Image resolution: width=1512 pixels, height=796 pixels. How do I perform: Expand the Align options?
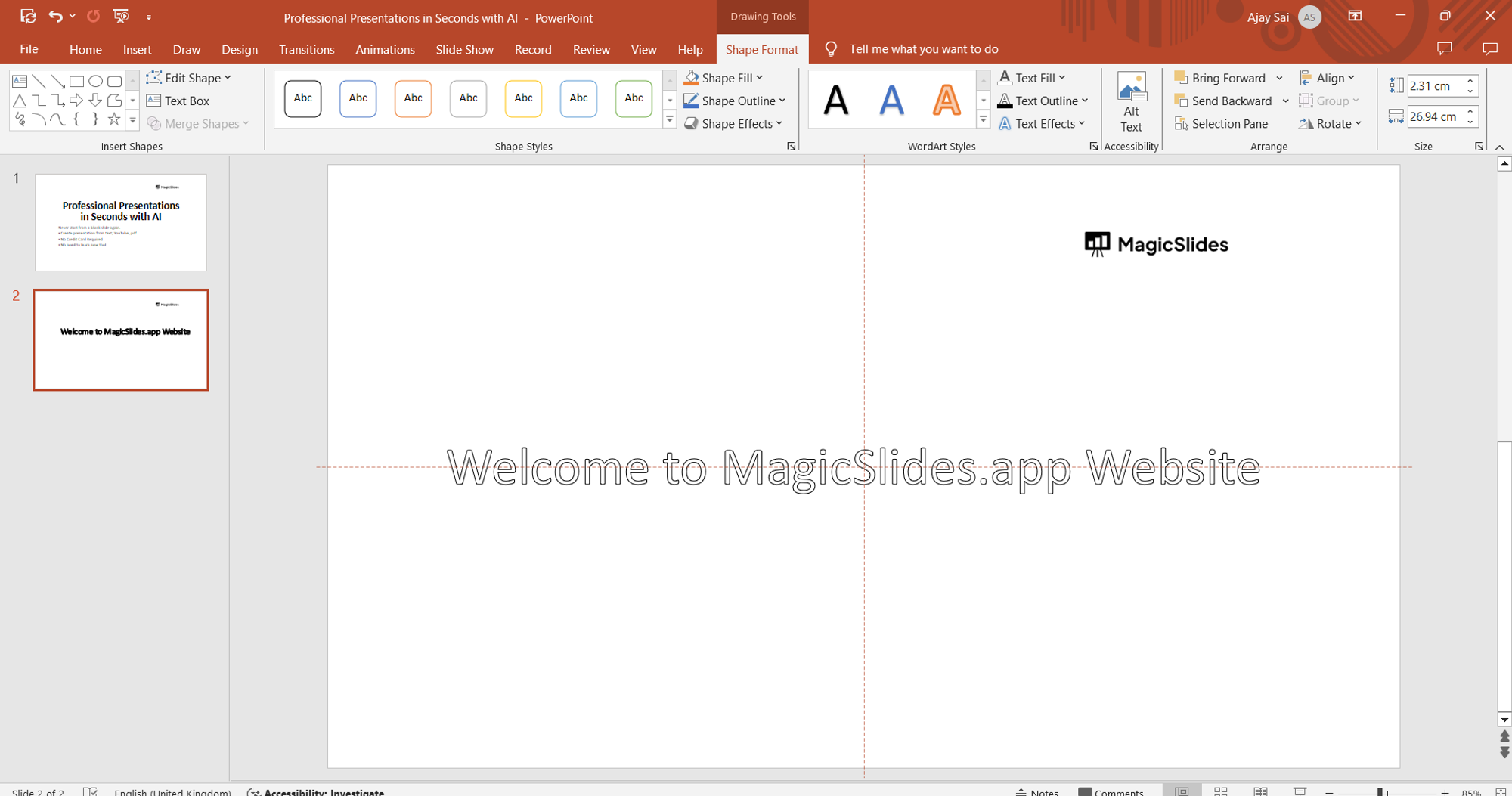(x=1327, y=78)
